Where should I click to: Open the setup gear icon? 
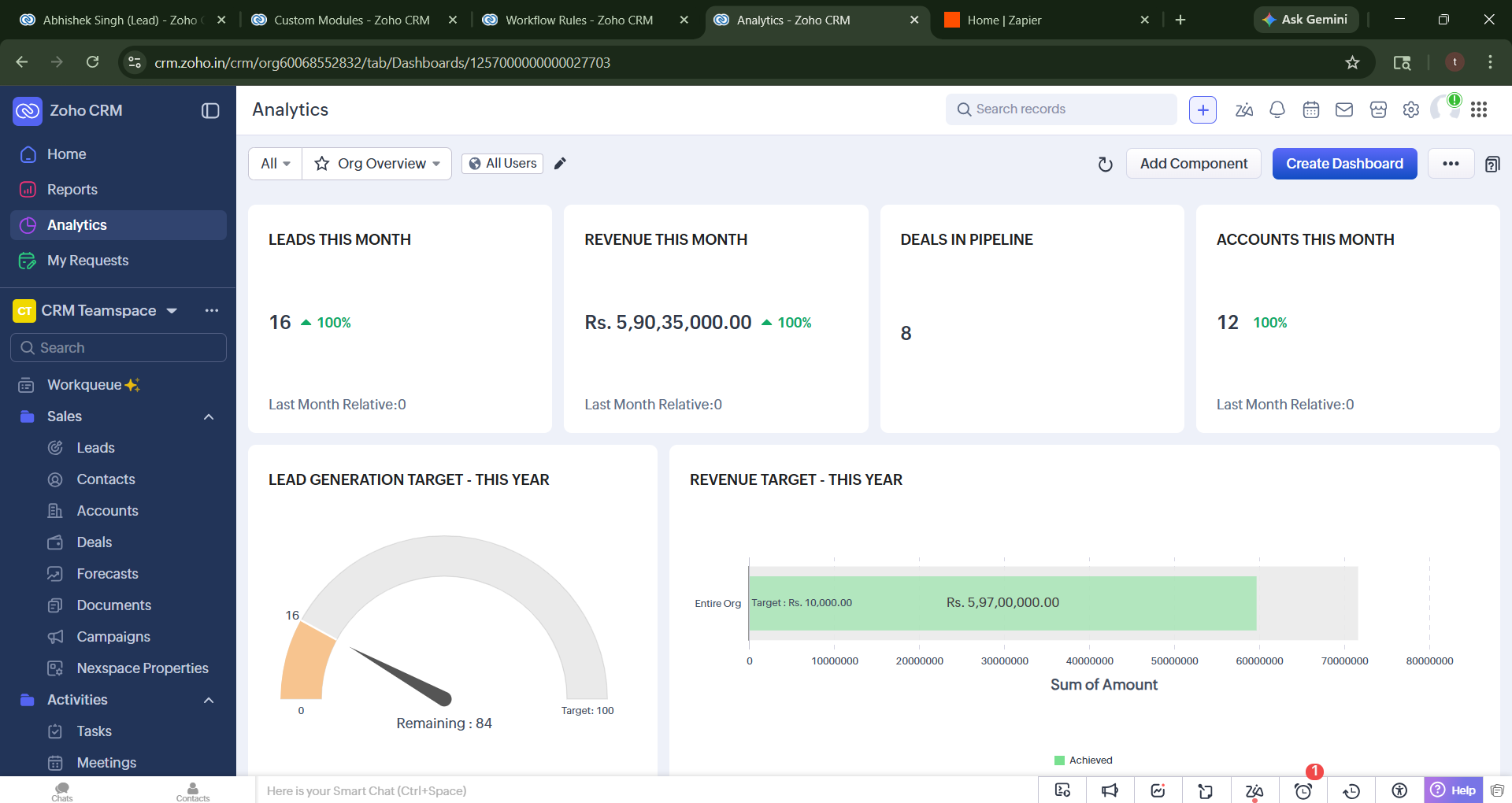click(1411, 110)
